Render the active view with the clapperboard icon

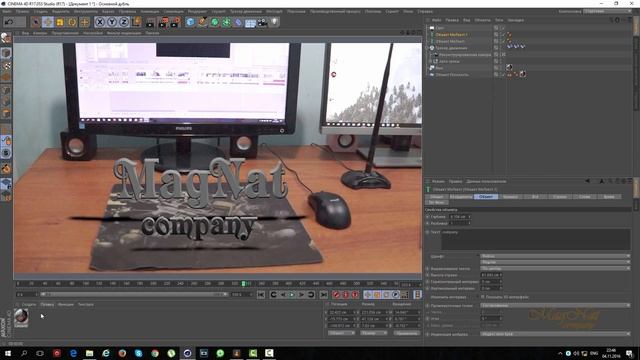(151, 22)
